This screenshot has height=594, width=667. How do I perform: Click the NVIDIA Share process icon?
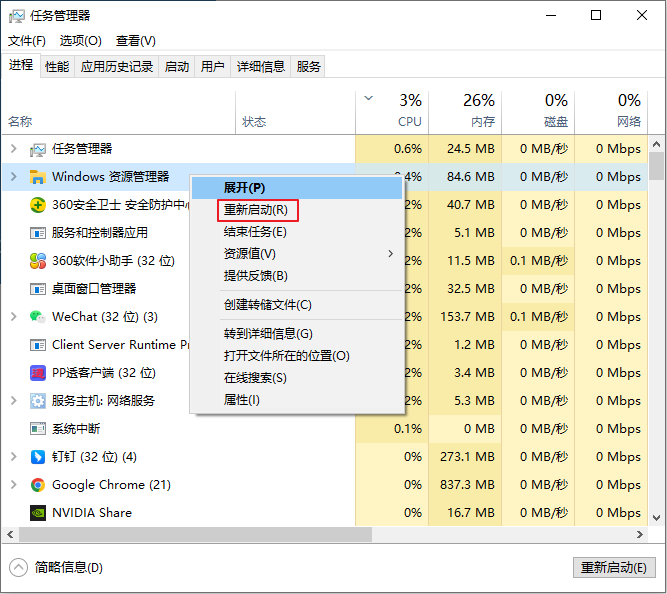[x=37, y=513]
